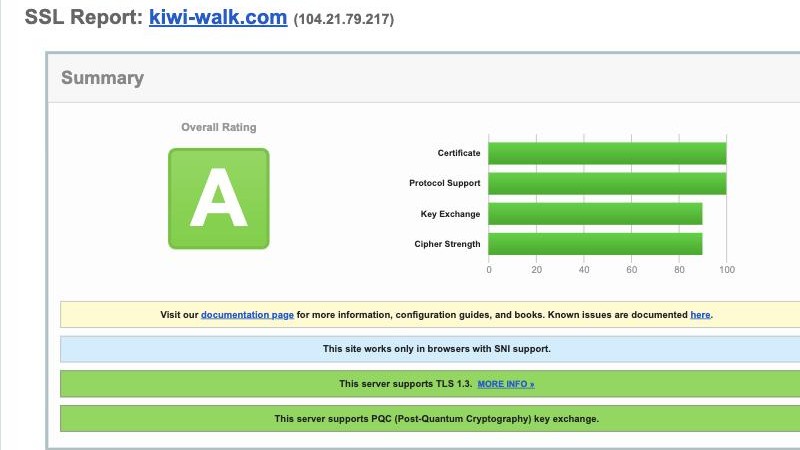Click the 'Certificate' chart label
The width and height of the screenshot is (800, 450).
pos(459,153)
